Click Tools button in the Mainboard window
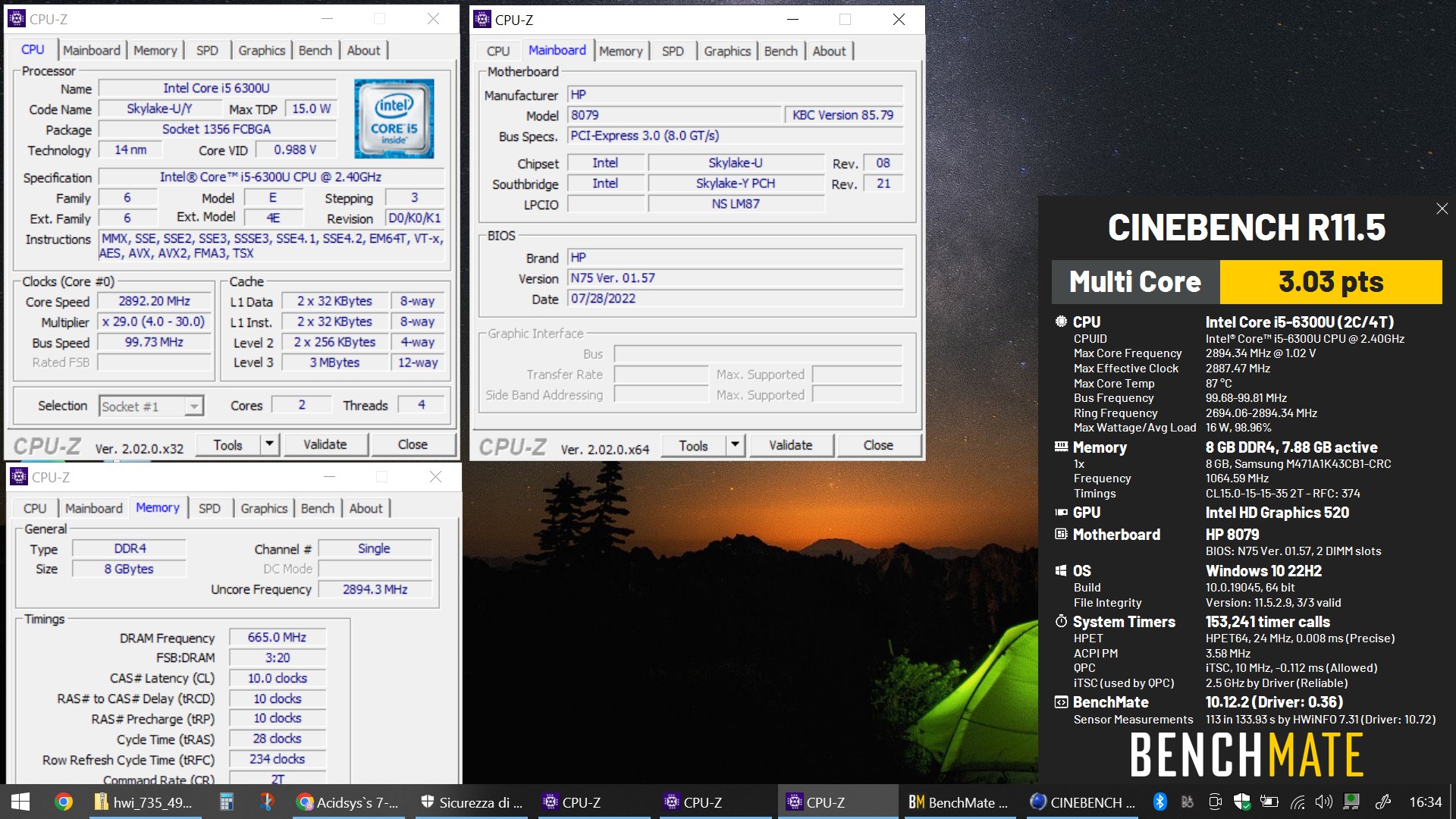This screenshot has height=819, width=1456. pos(693,445)
